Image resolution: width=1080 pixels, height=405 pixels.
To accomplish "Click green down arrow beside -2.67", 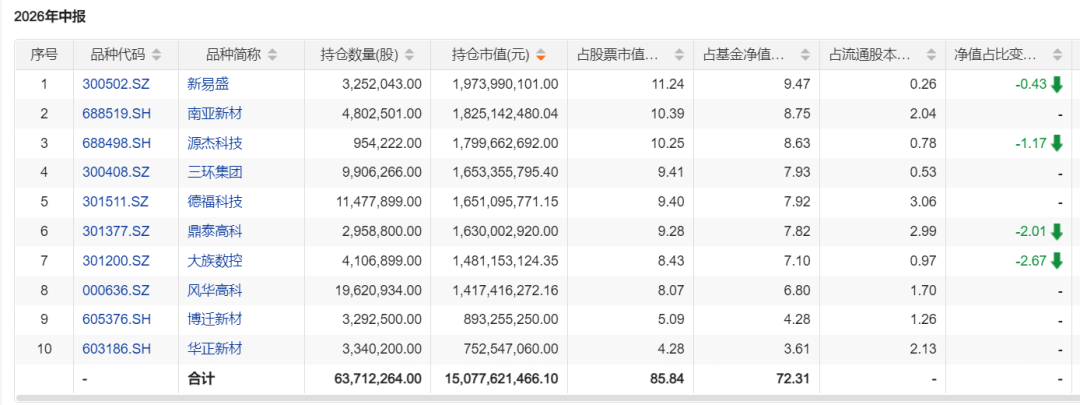I will pyautogui.click(x=1057, y=261).
